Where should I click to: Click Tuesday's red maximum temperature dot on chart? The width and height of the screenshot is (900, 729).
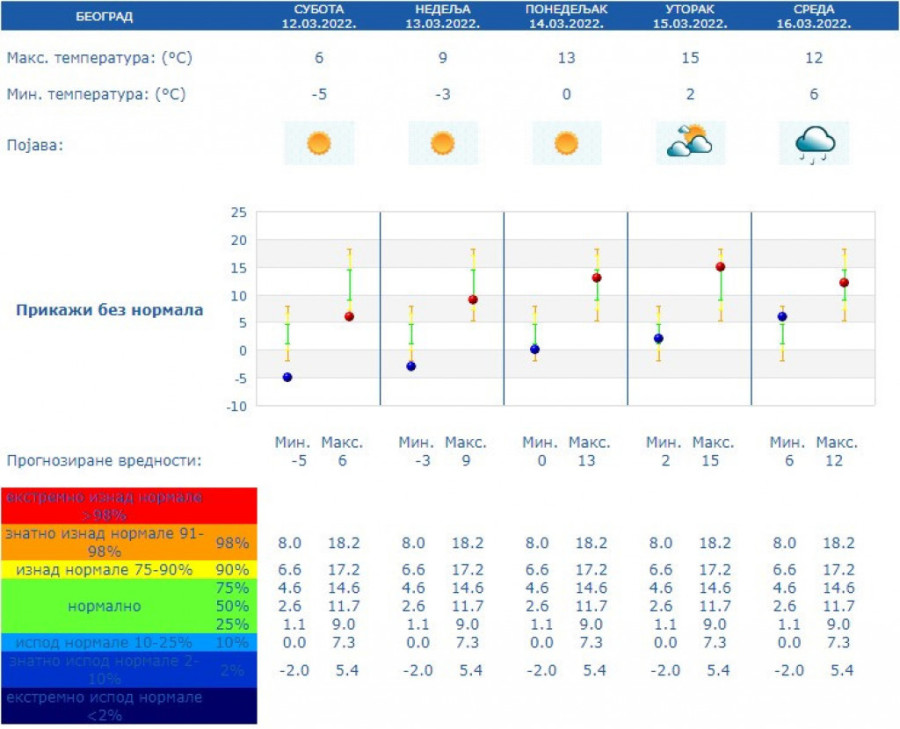720,267
